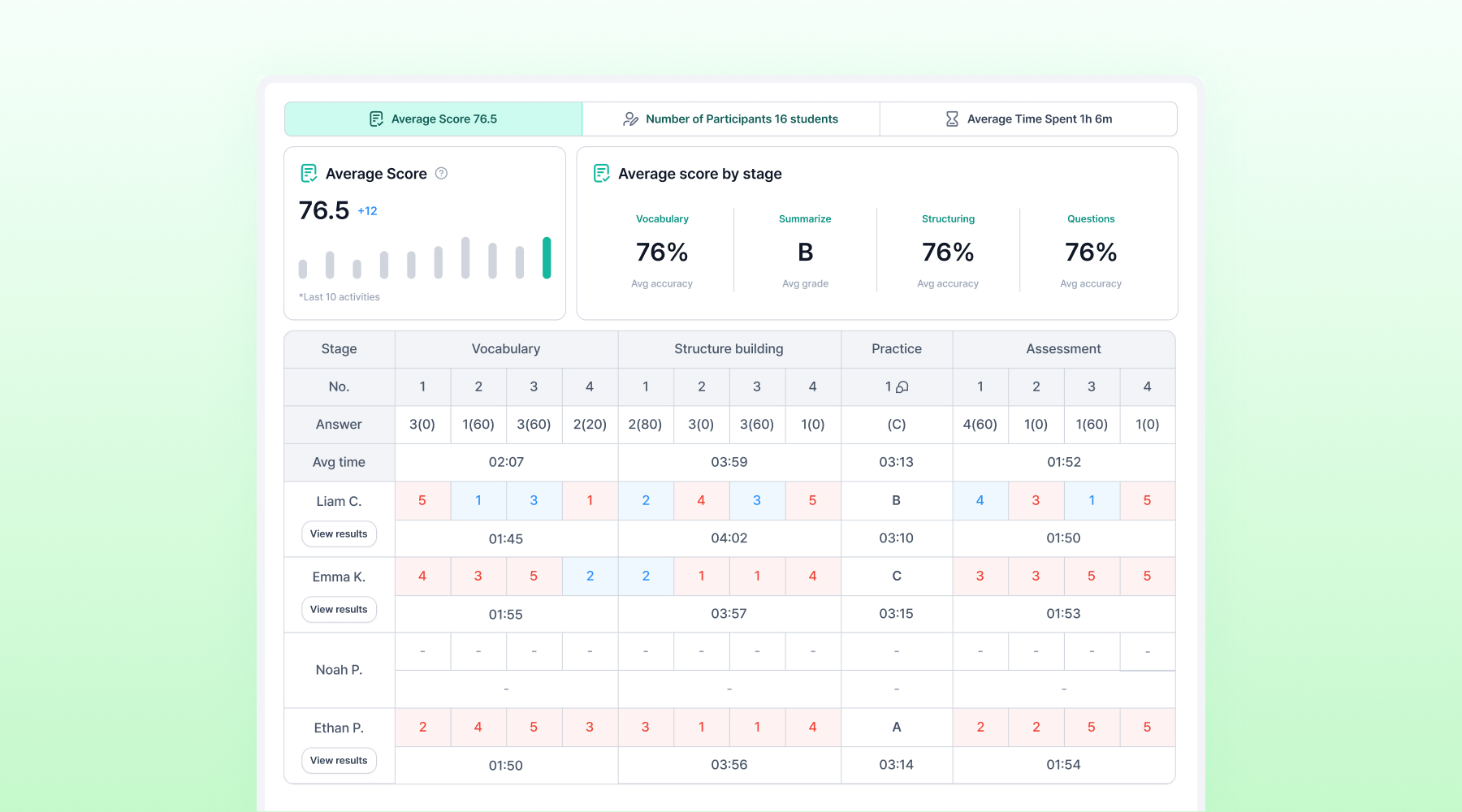Click the icon beside Average score by stage
Viewport: 1462px width, 812px height.
(x=601, y=173)
